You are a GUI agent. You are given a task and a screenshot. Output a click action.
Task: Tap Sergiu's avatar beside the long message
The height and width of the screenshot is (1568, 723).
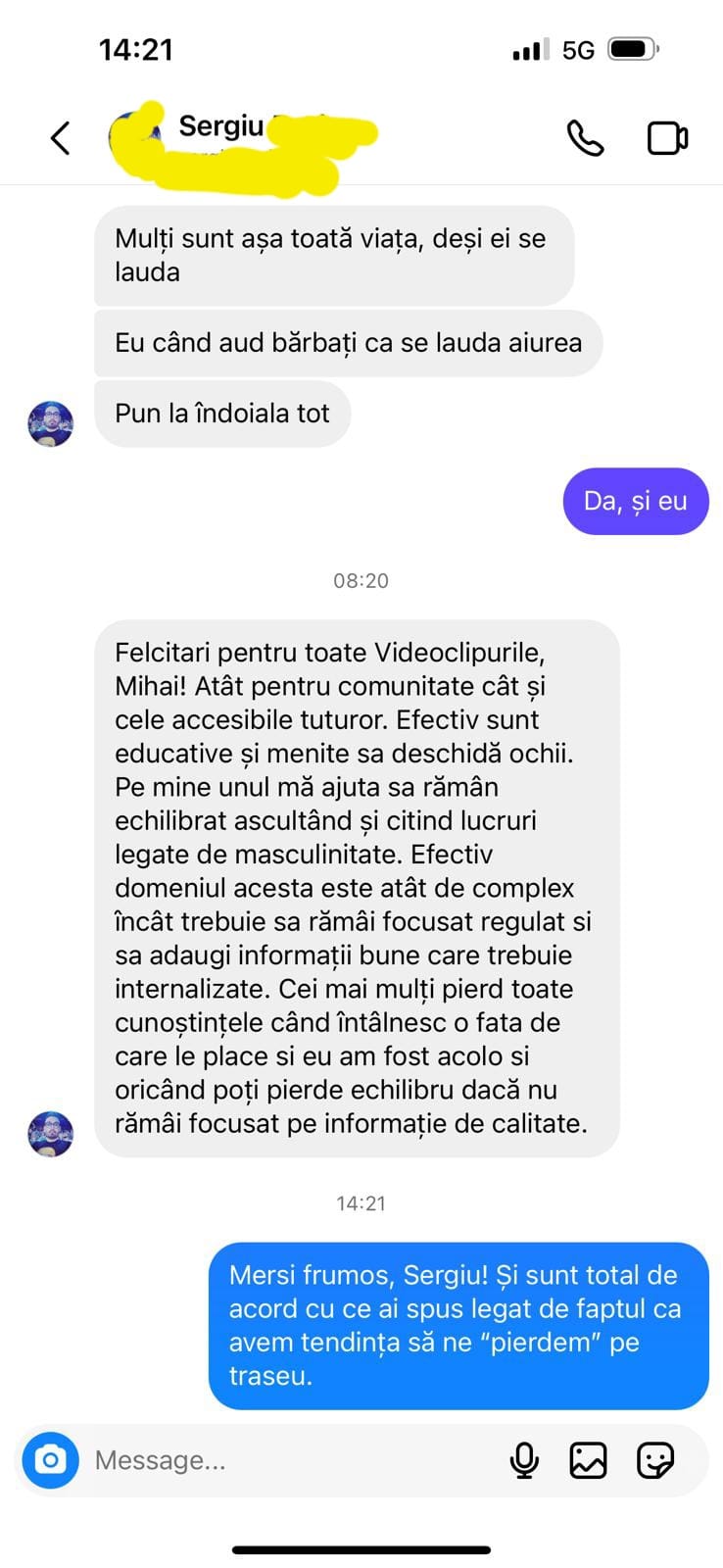click(50, 1135)
